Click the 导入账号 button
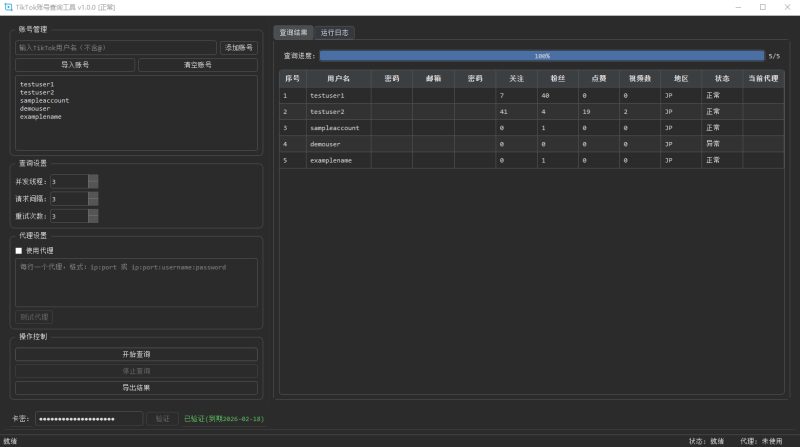800x447 pixels. pos(75,64)
